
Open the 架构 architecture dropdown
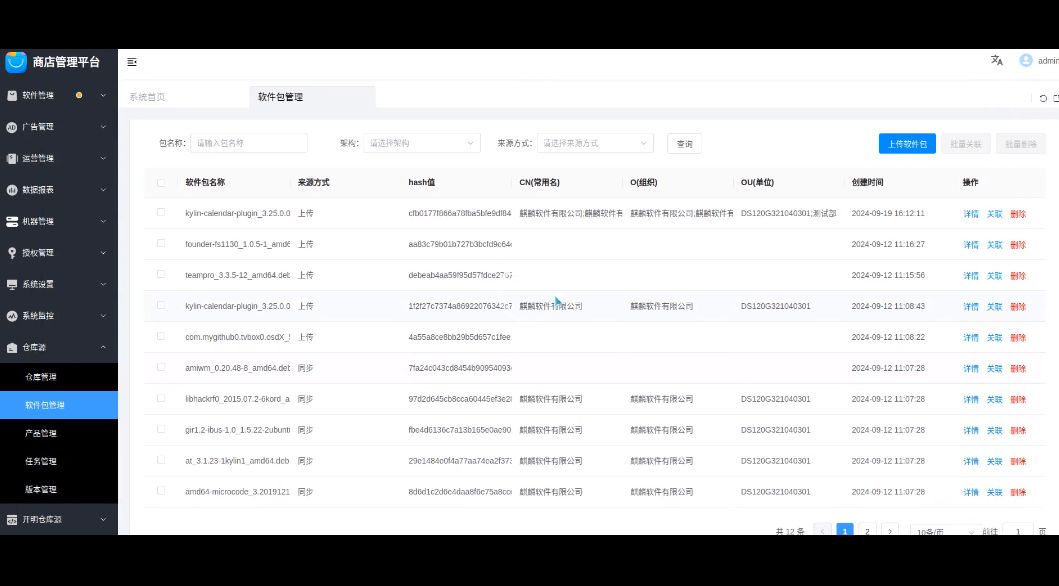(x=421, y=143)
